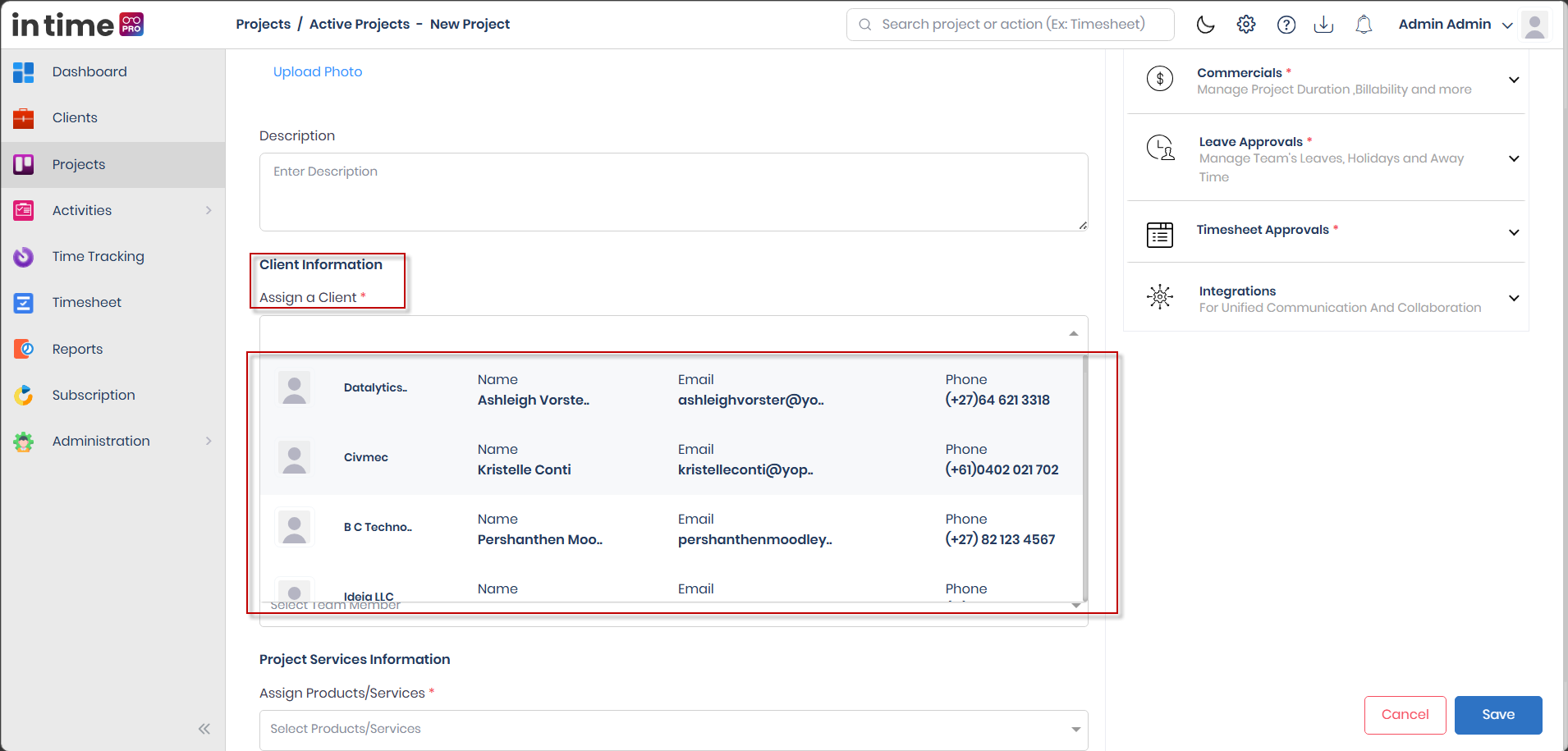Screen dimensions: 1568x751
Task: Click the Subscription sidebar icon
Action: click(x=24, y=395)
